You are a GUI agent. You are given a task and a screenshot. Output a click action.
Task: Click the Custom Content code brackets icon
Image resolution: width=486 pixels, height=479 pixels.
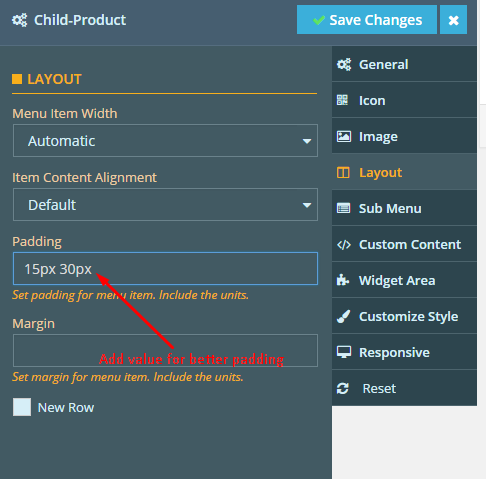click(x=344, y=245)
